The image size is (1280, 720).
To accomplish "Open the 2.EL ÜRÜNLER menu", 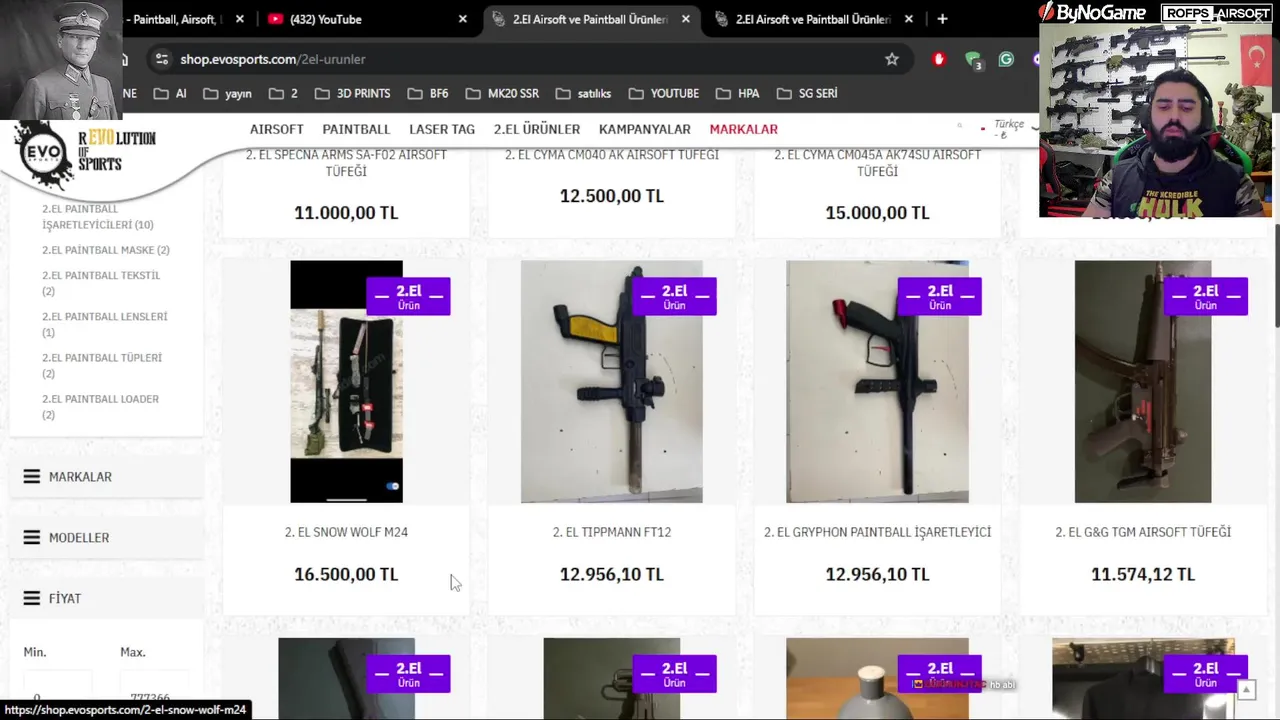I will tap(537, 129).
